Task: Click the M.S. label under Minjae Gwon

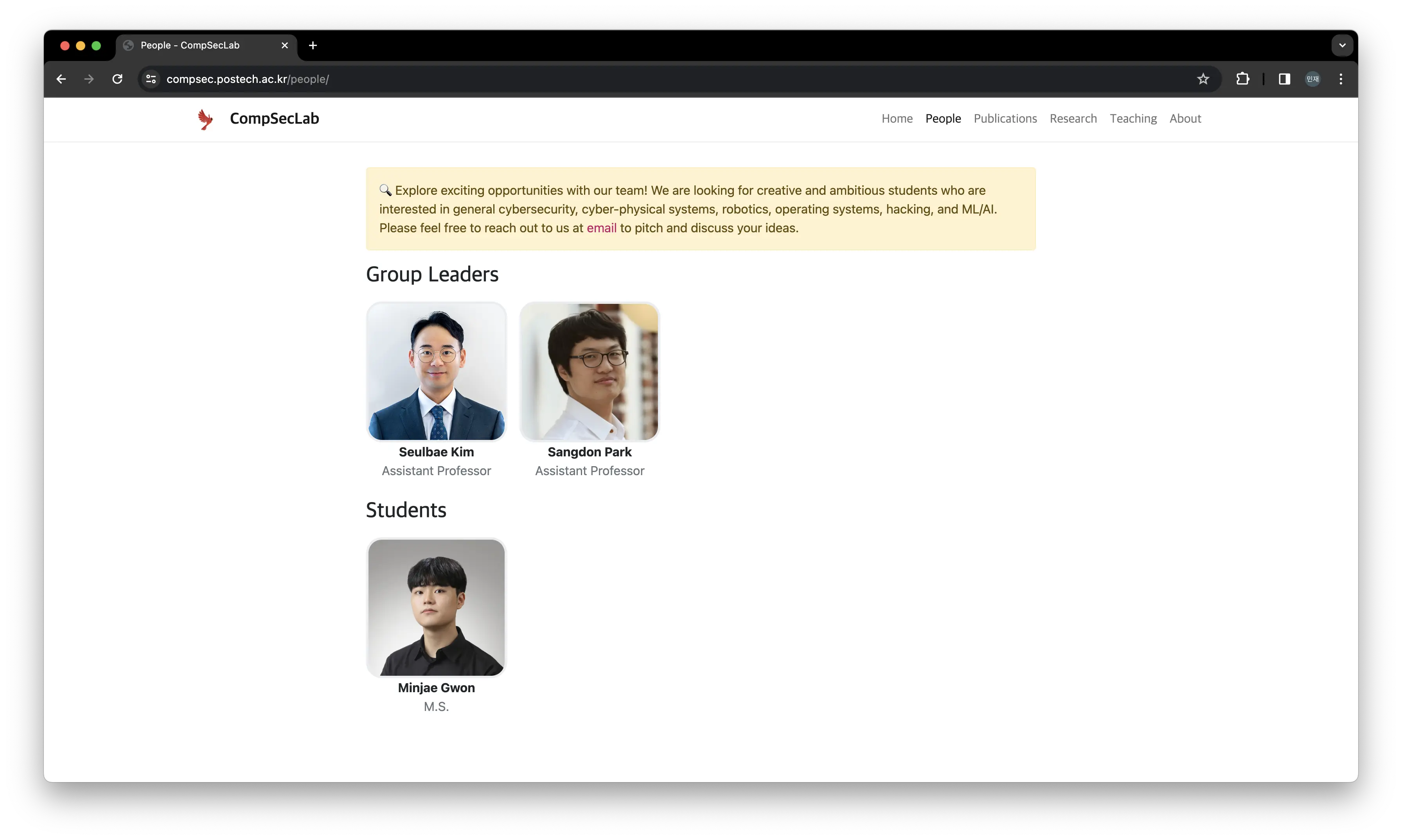Action: (x=436, y=706)
